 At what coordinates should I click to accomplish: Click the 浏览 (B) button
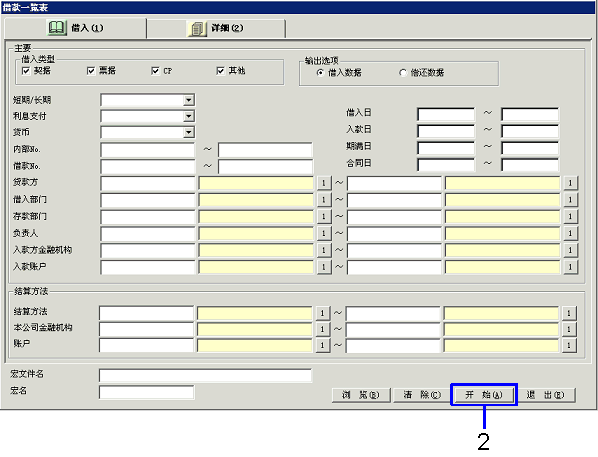[361, 395]
